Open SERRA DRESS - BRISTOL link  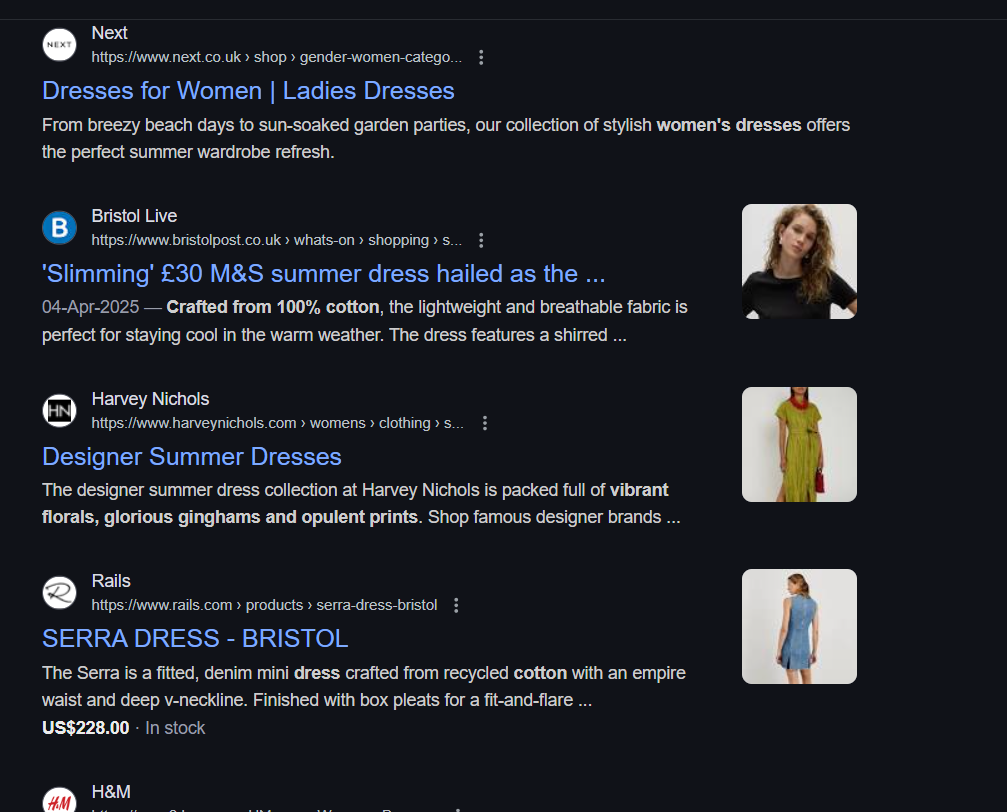195,639
